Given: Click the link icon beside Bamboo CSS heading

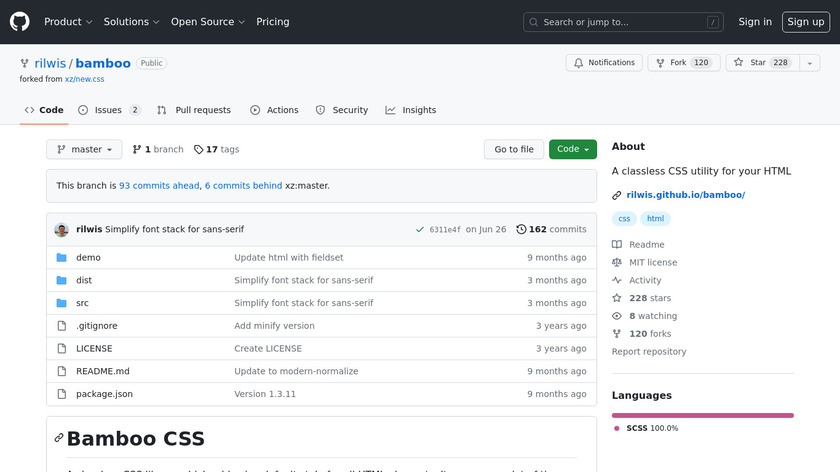Looking at the screenshot, I should [x=59, y=438].
